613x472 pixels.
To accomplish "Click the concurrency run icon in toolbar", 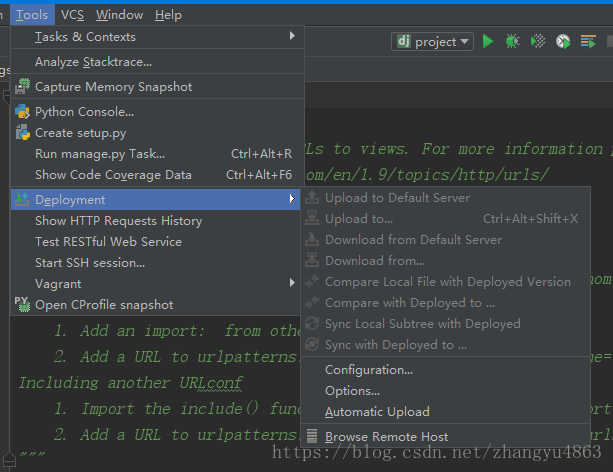I will click(x=588, y=41).
